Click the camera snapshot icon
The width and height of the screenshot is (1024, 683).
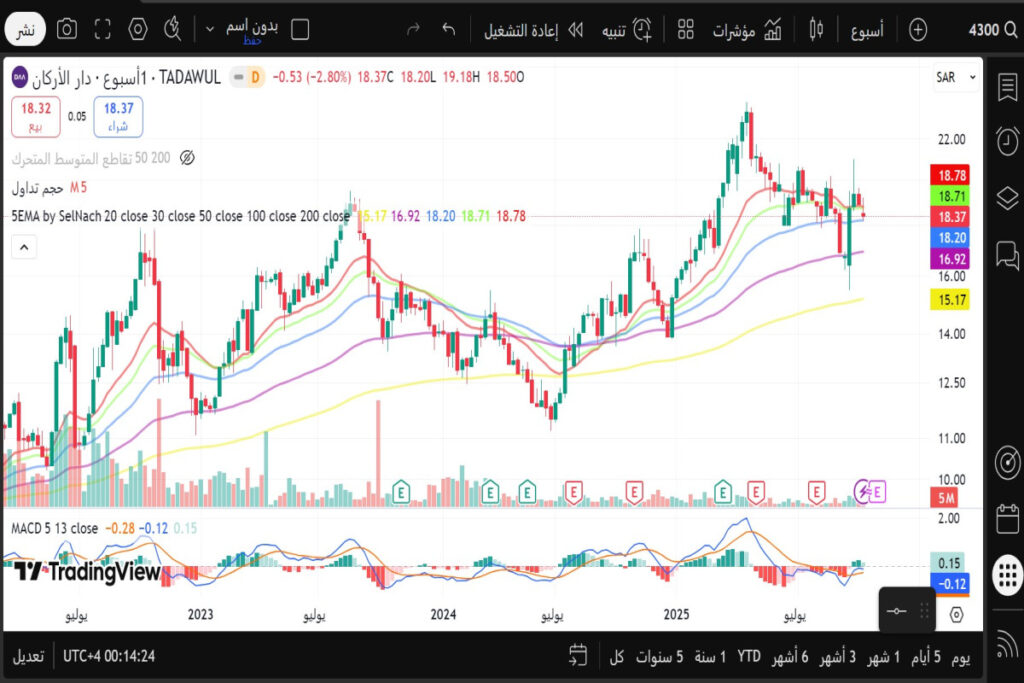point(67,29)
